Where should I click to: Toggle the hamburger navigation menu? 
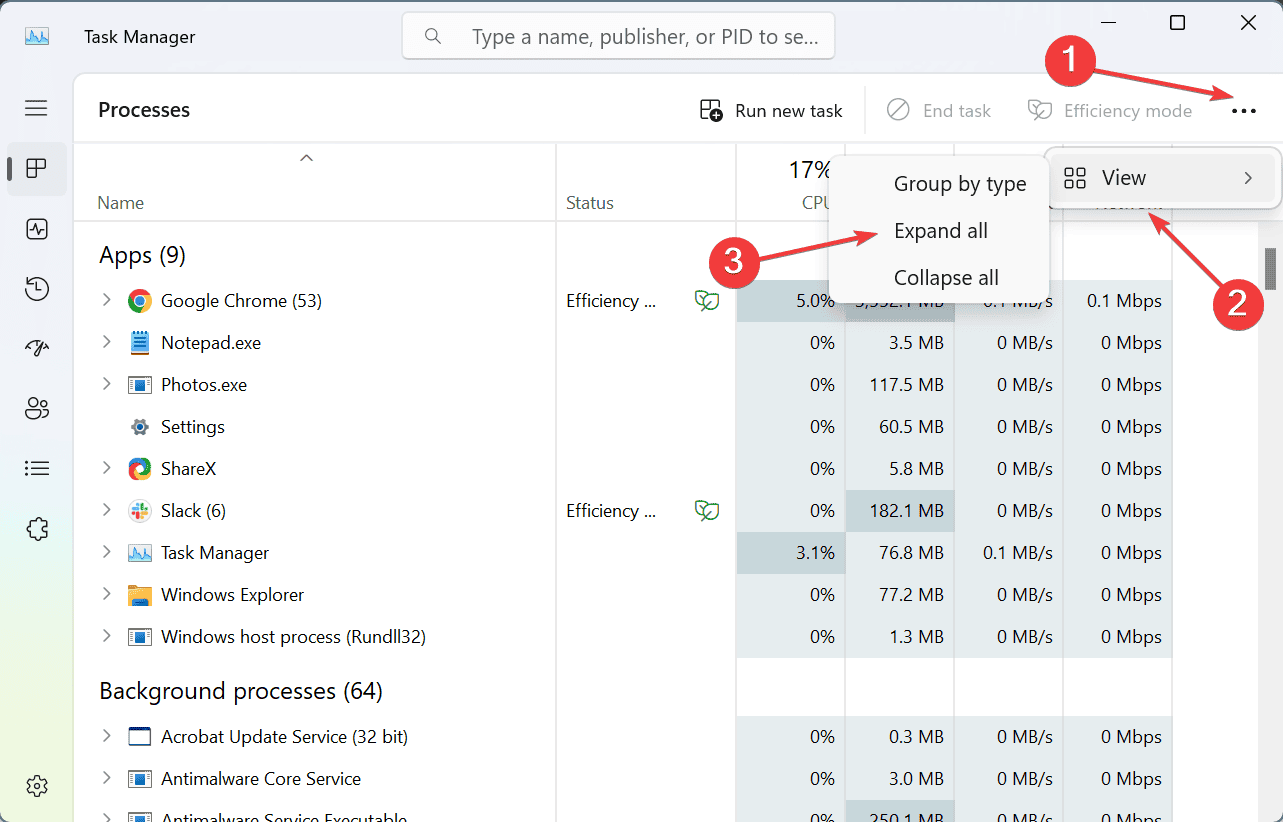(x=37, y=108)
